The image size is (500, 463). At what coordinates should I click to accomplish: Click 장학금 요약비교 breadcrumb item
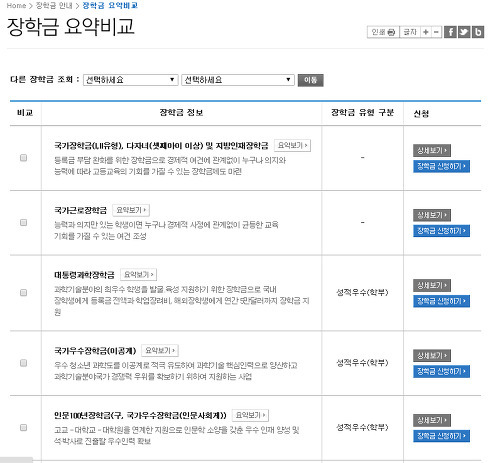[x=110, y=5]
